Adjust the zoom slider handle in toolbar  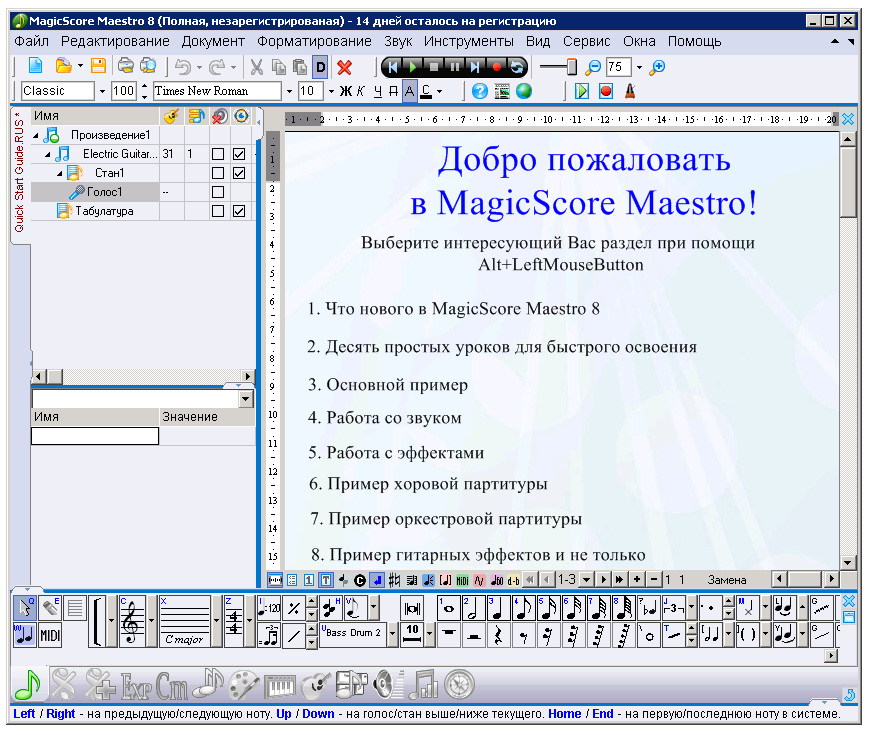572,67
